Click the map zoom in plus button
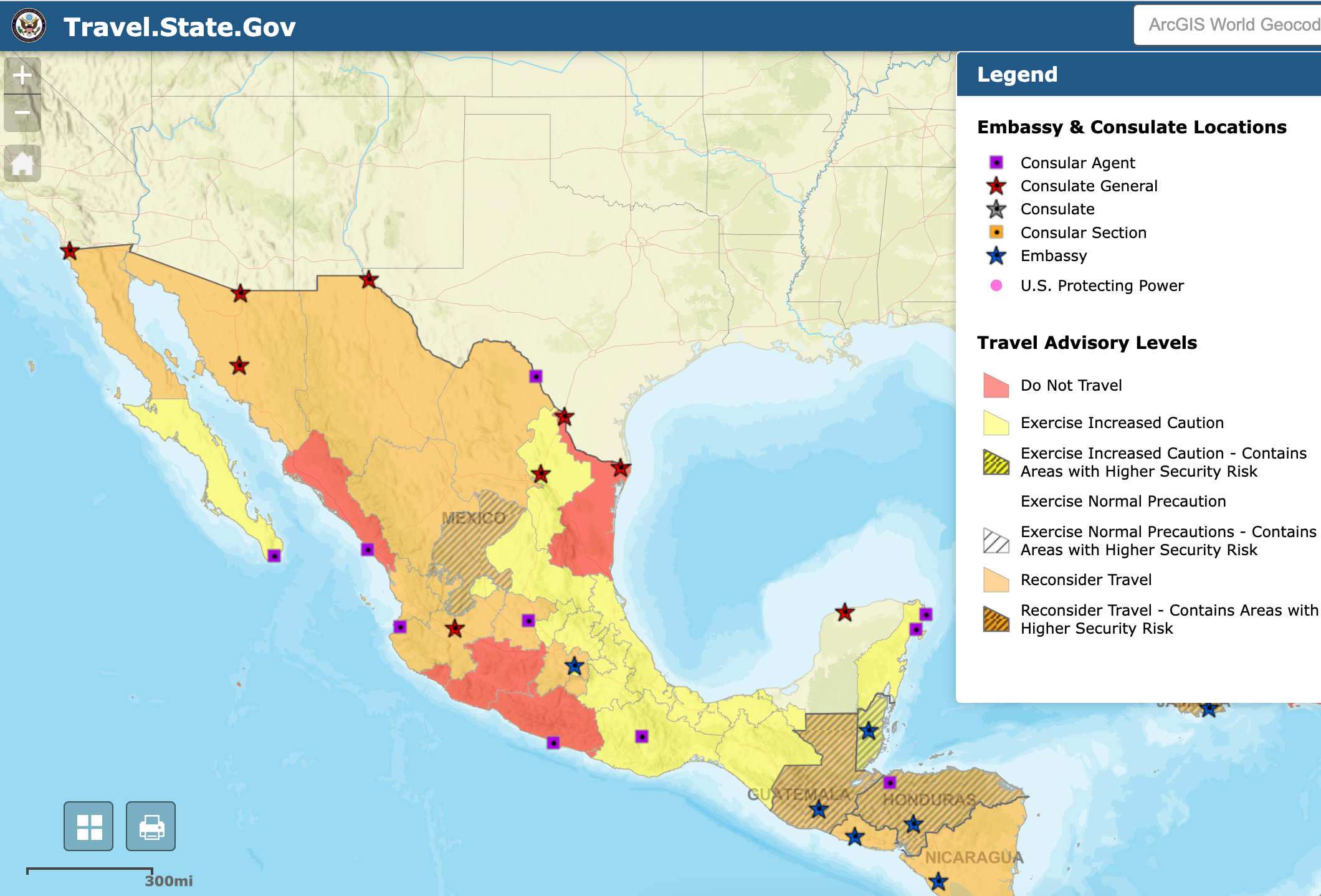Image resolution: width=1321 pixels, height=896 pixels. coord(22,75)
